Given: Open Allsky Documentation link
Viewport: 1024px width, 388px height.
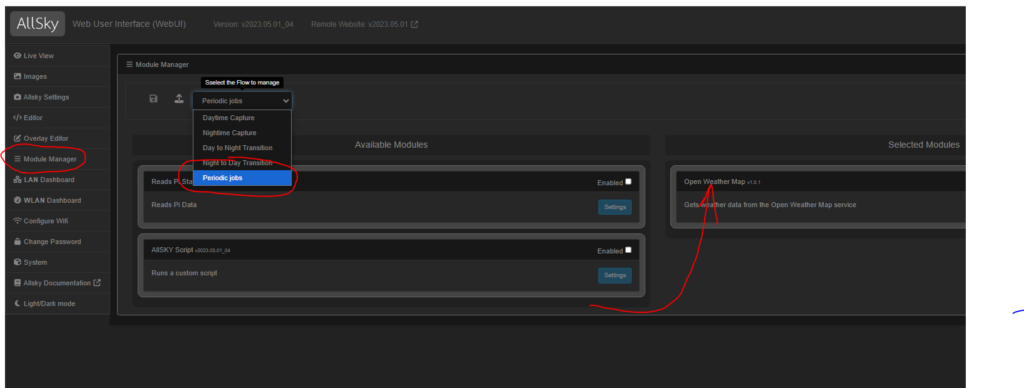Looking at the screenshot, I should point(57,283).
